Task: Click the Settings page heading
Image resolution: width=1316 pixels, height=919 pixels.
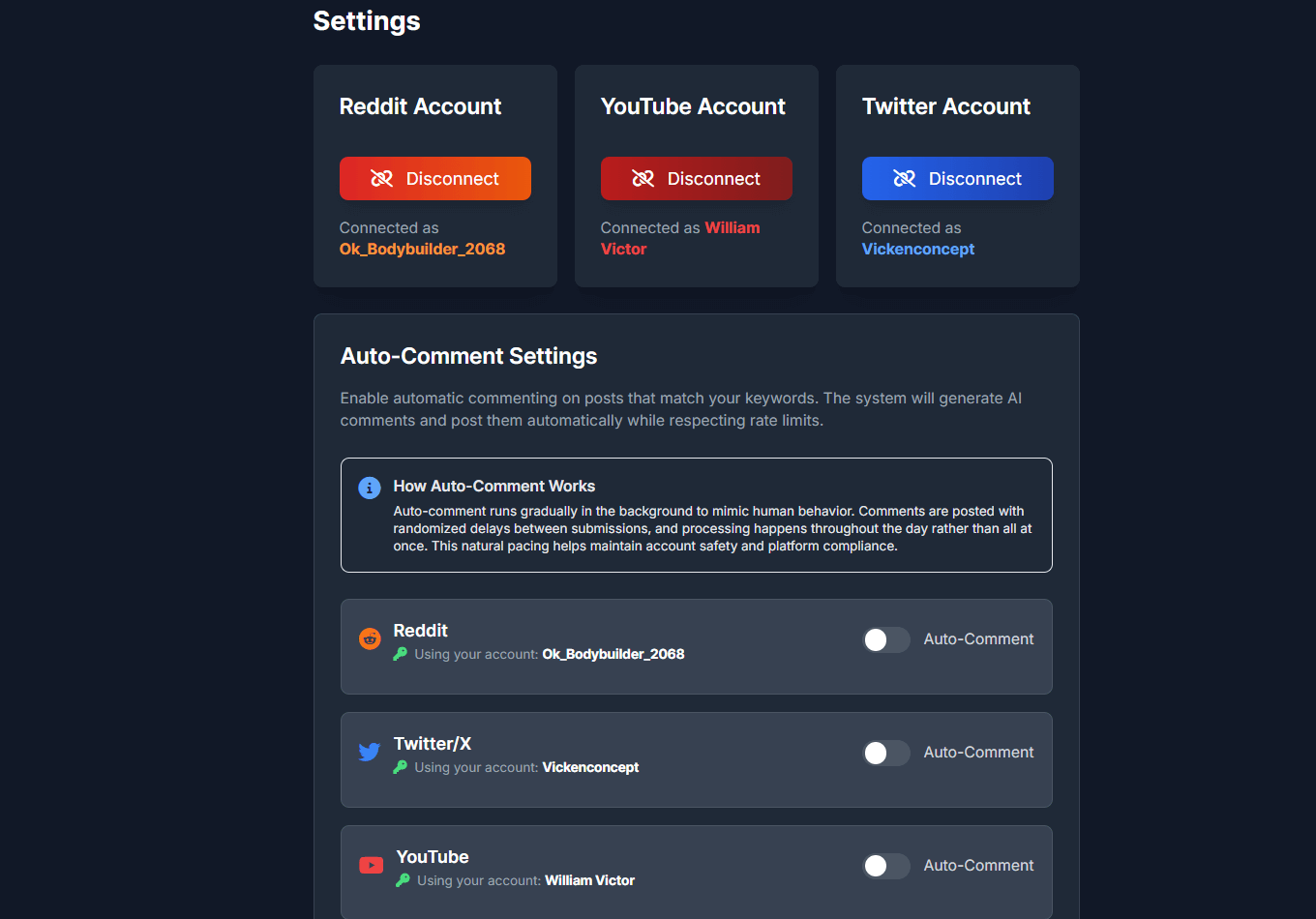Action: pos(367,21)
